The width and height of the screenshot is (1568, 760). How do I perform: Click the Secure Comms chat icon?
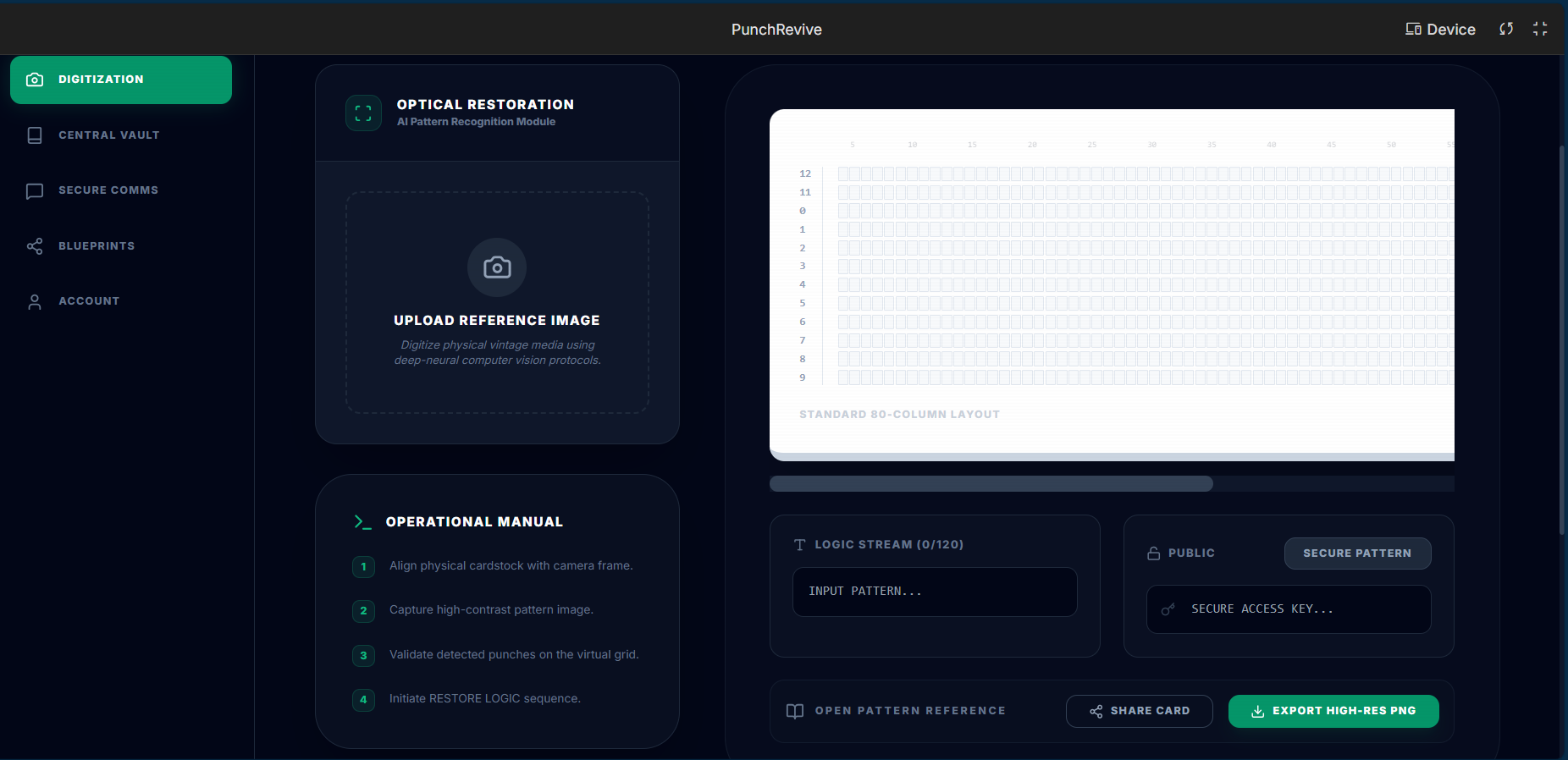point(35,191)
